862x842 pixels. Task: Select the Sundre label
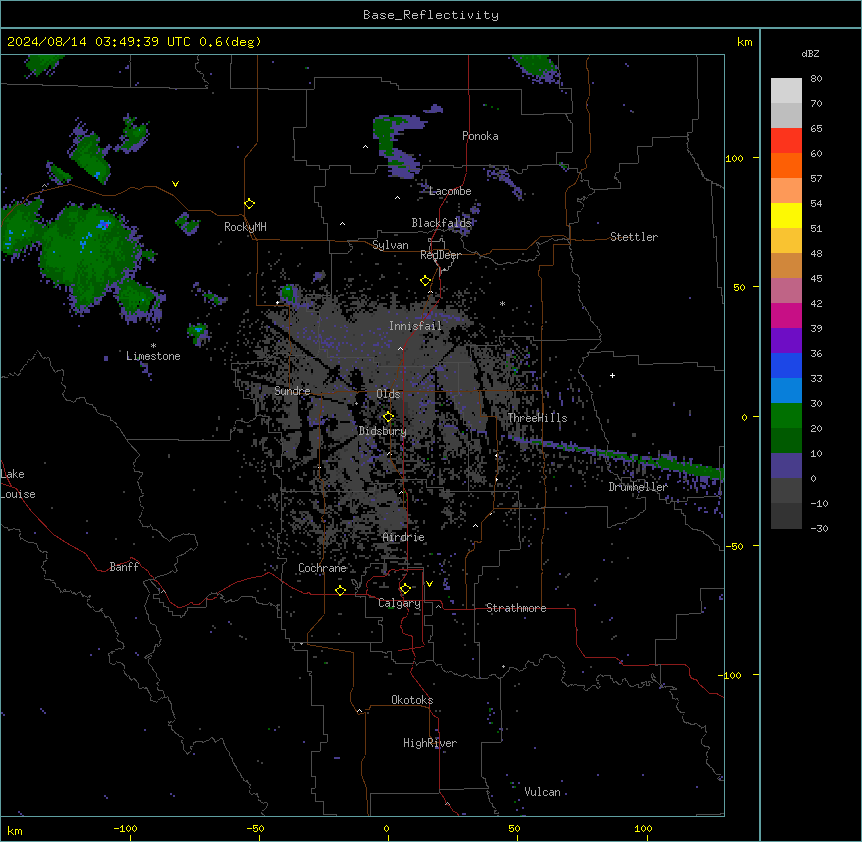coord(292,391)
